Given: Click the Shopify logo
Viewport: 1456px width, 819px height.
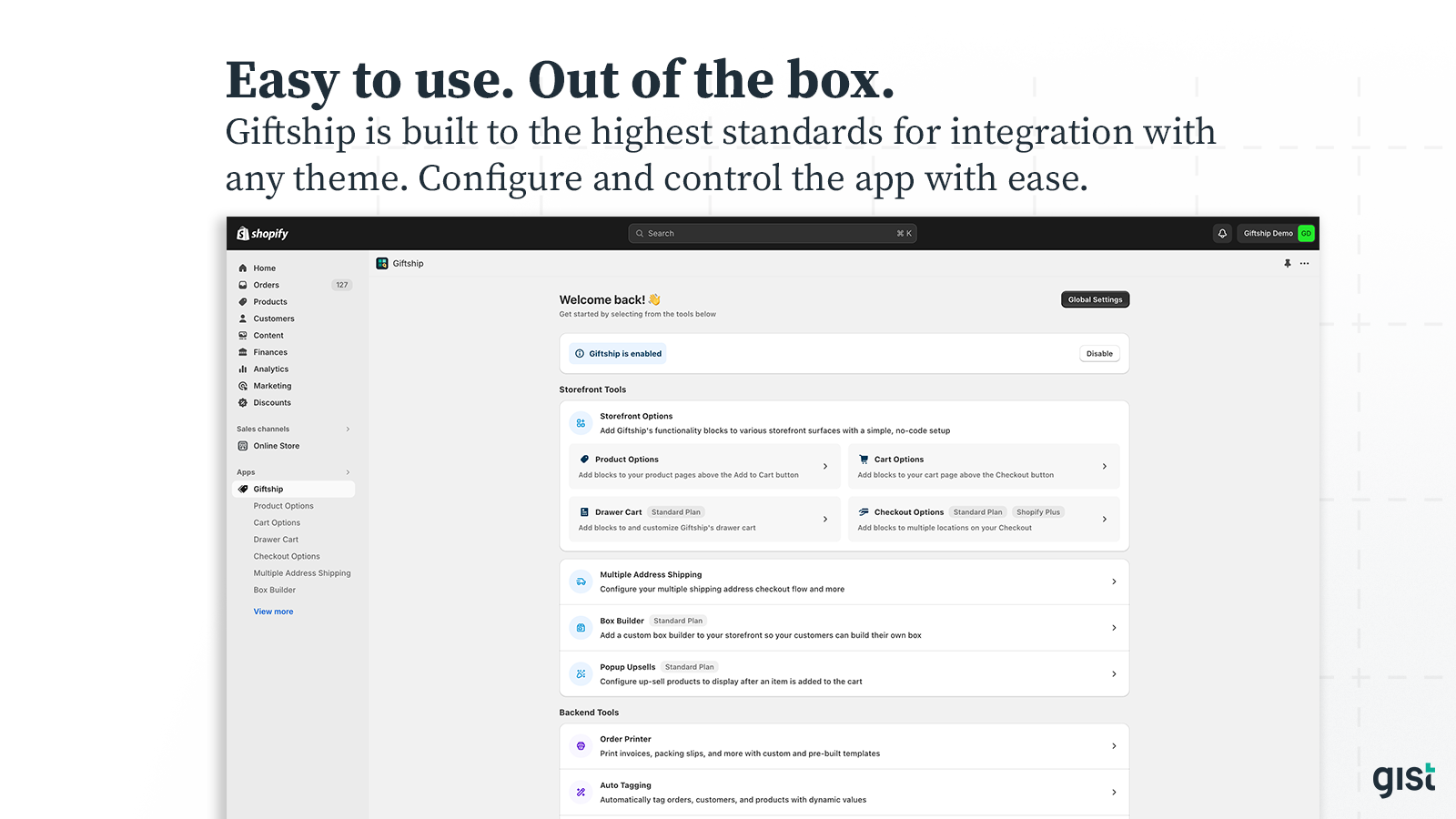Looking at the screenshot, I should 262,233.
